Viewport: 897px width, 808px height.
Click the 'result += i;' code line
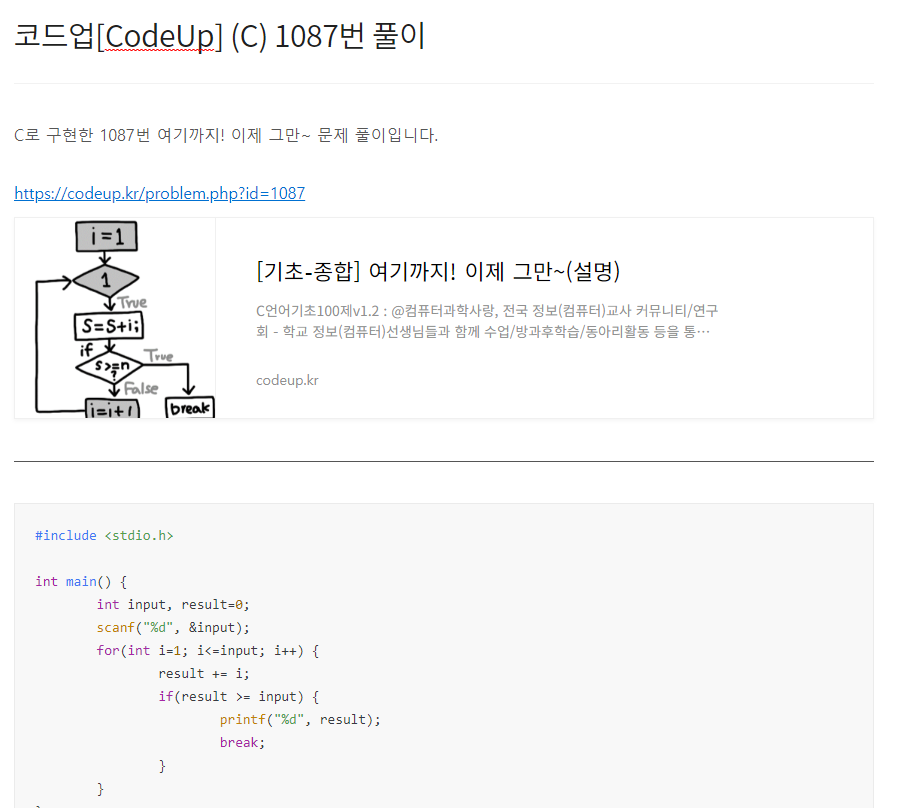pos(204,674)
